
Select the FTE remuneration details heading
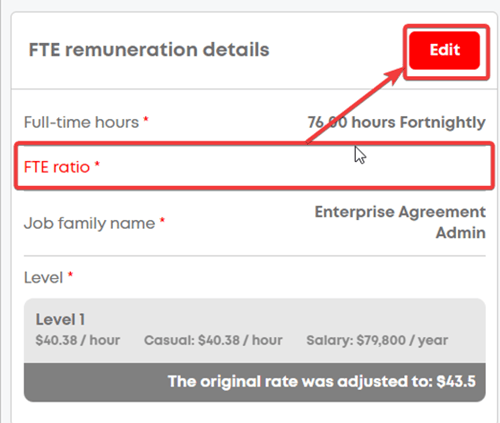click(x=149, y=50)
